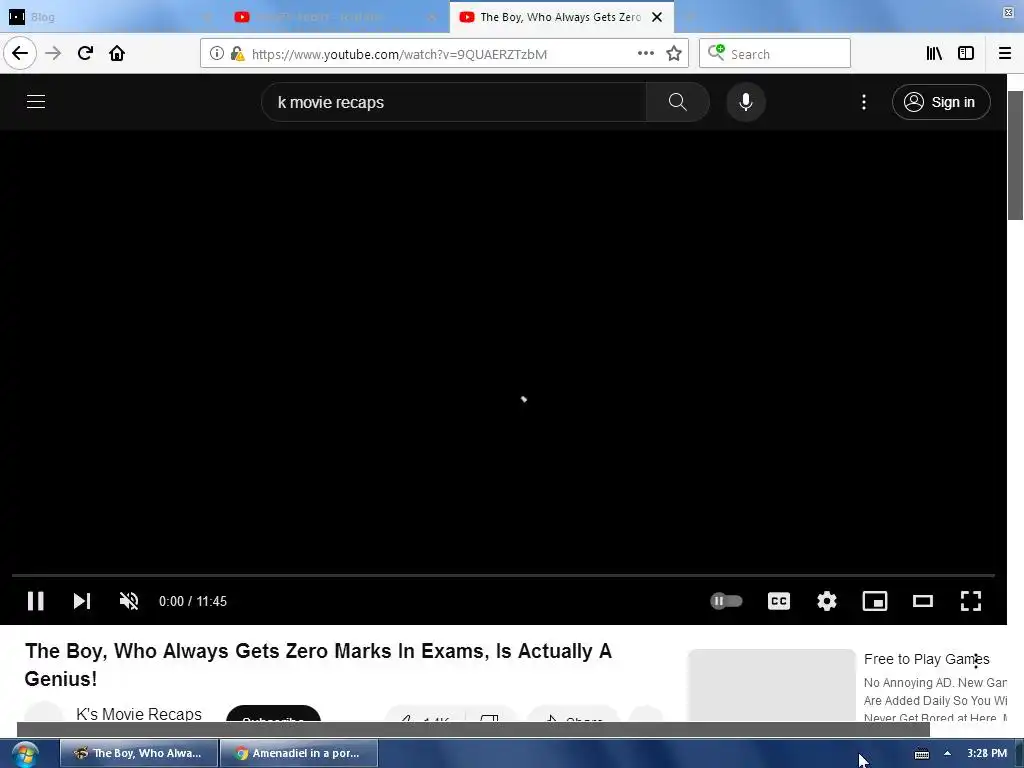Image resolution: width=1024 pixels, height=768 pixels.
Task: Enable miniplayer mode
Action: 874,601
